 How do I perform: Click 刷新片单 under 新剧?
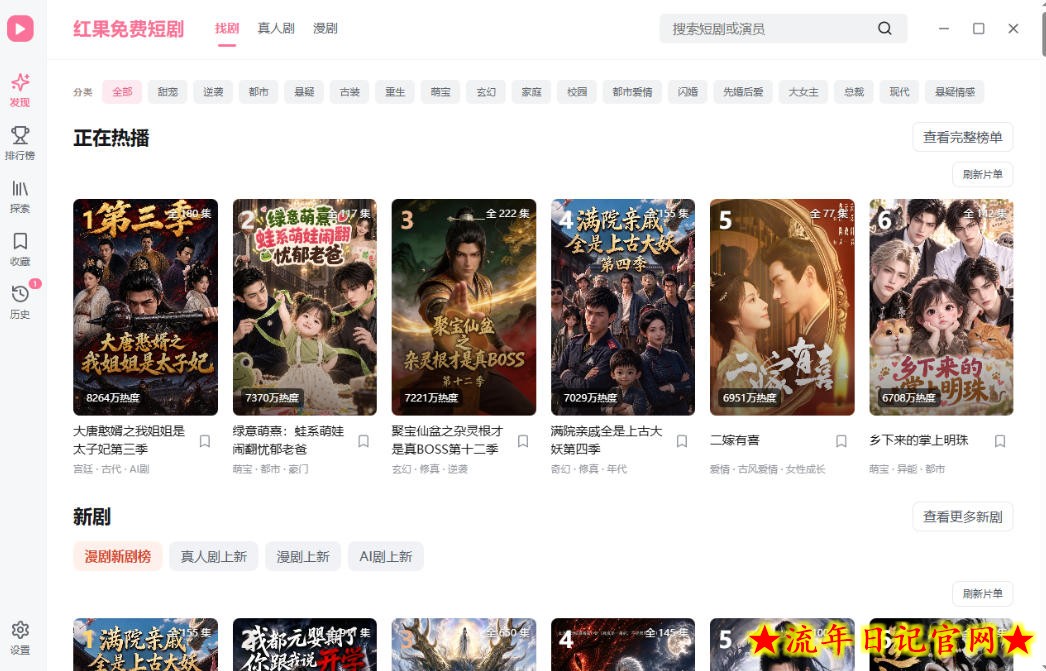click(983, 594)
